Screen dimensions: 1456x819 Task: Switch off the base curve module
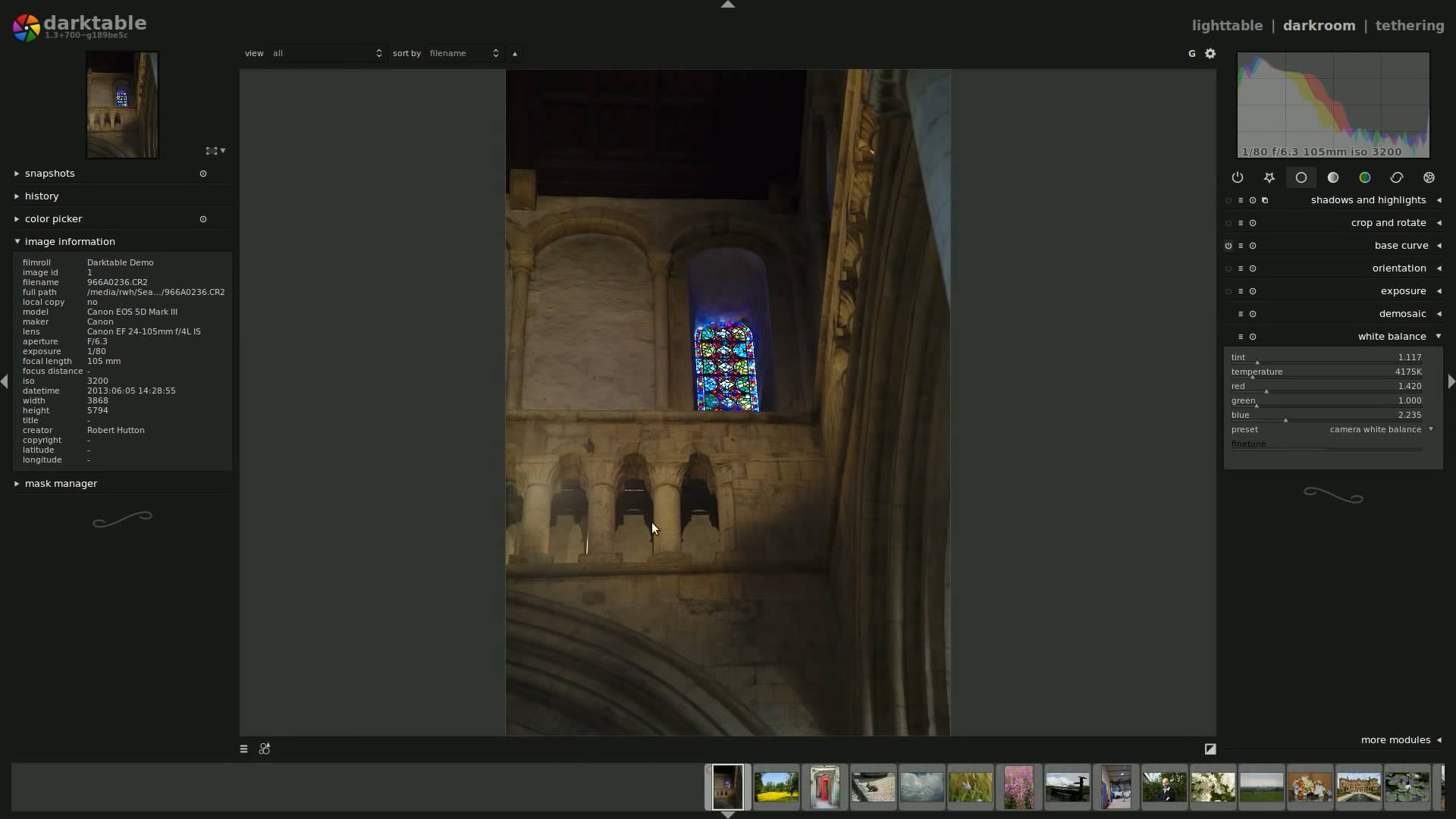tap(1228, 246)
